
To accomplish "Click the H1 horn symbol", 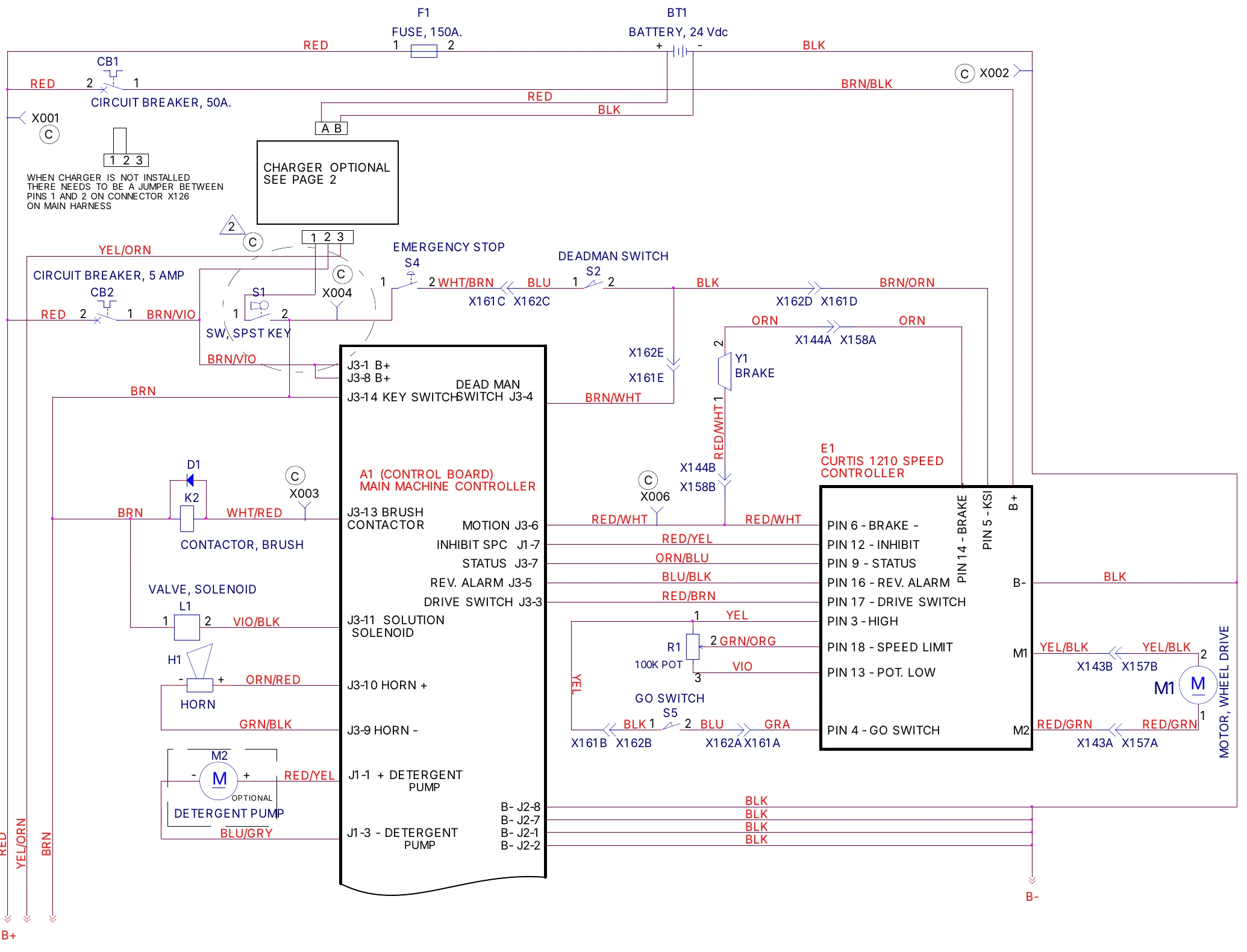I will (x=200, y=669).
